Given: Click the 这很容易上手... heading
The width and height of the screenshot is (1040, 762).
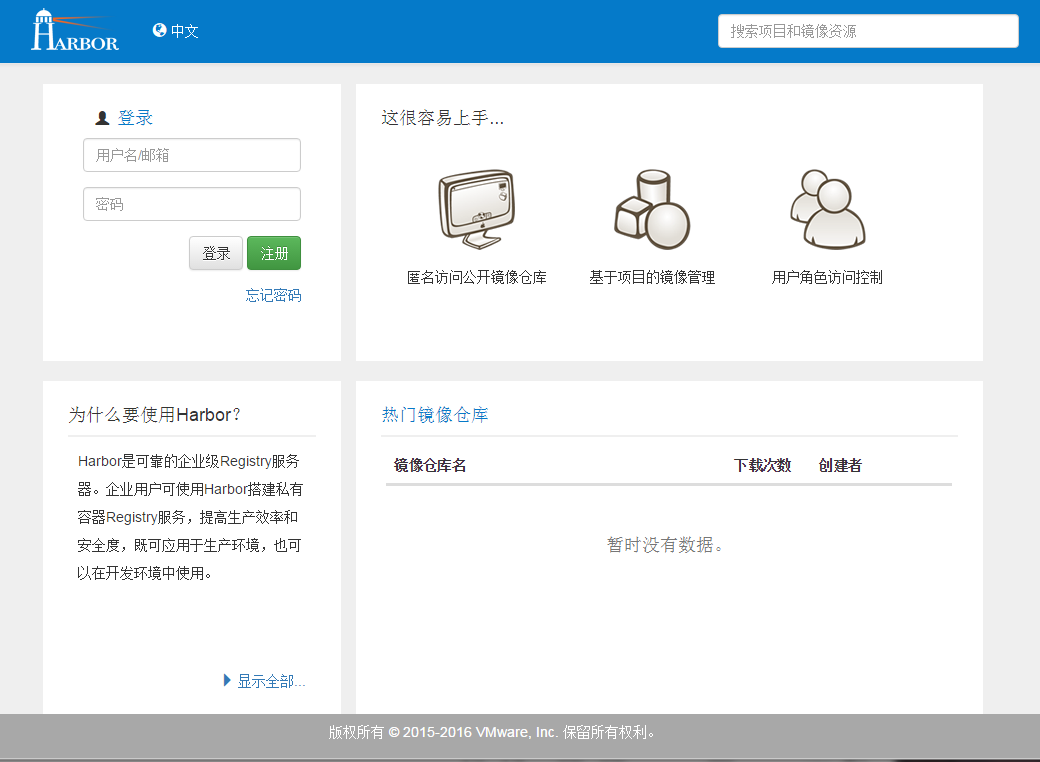Looking at the screenshot, I should click(x=442, y=118).
